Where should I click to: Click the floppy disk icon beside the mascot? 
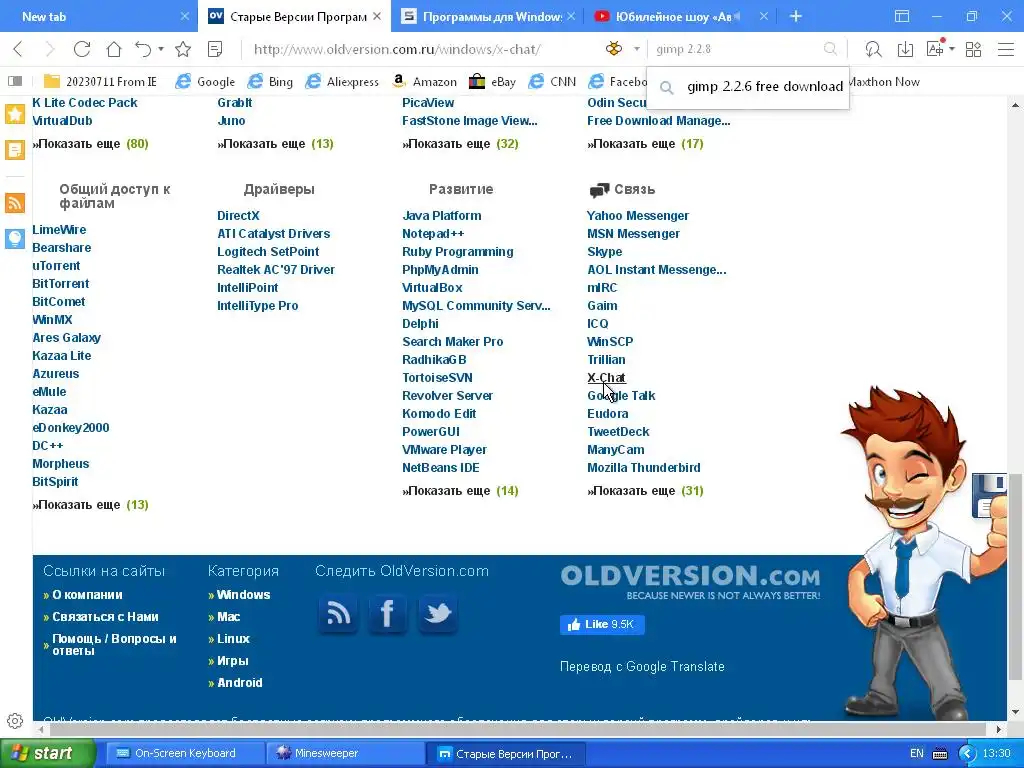(x=989, y=496)
